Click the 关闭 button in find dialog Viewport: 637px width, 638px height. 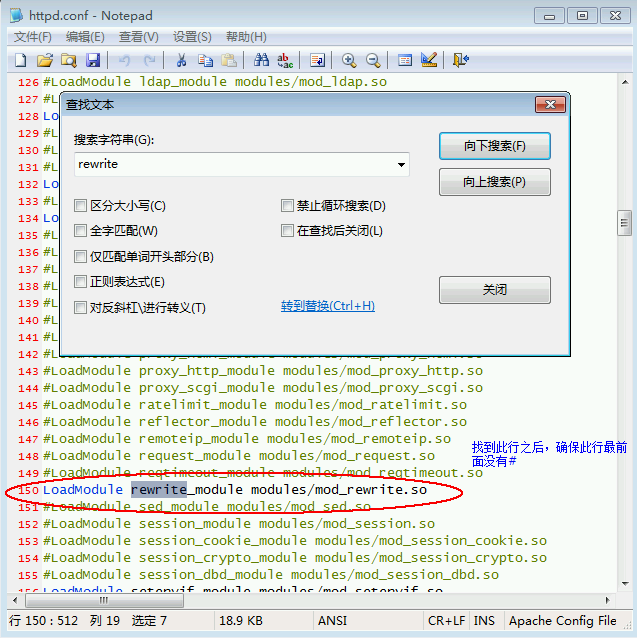click(x=495, y=290)
